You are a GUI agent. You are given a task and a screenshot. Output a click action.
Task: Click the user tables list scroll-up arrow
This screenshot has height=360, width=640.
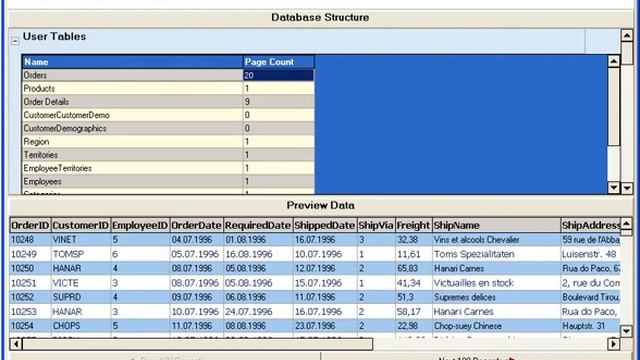613,61
